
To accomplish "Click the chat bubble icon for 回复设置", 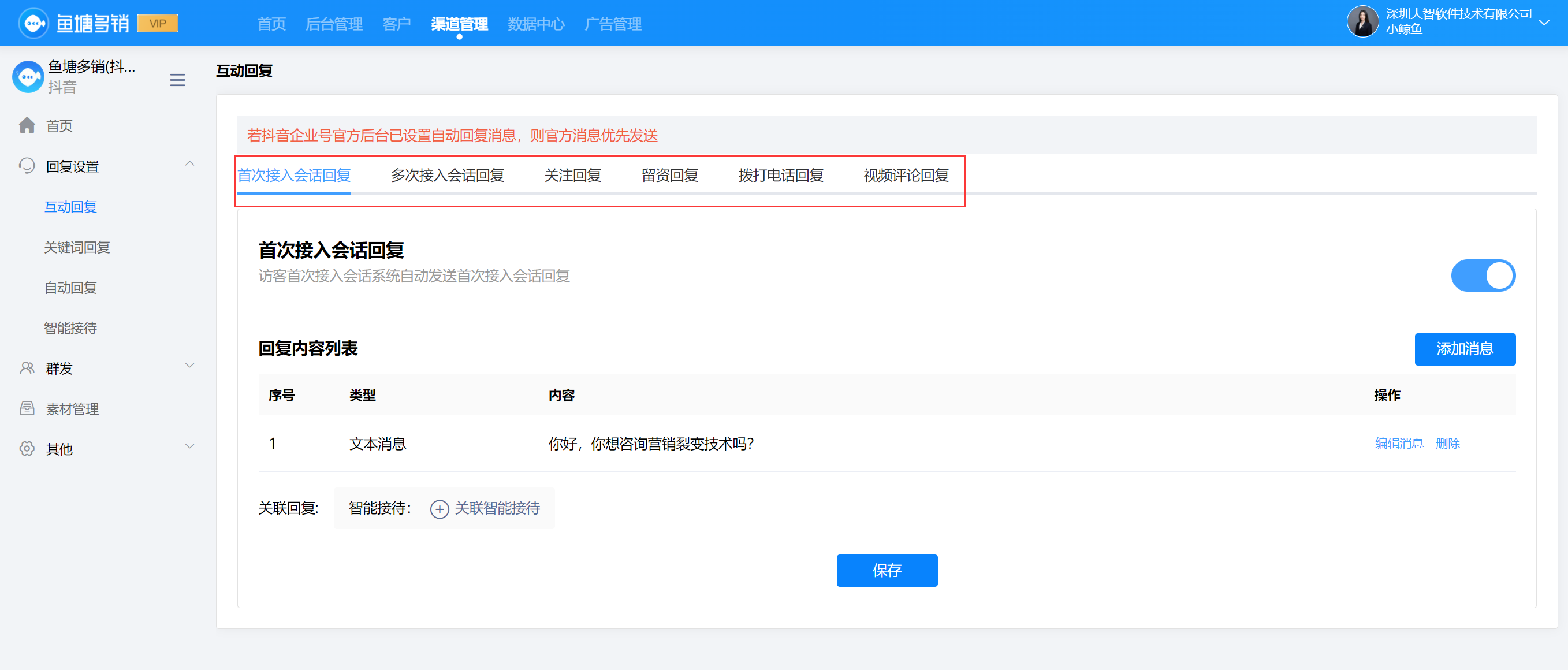I will 27,166.
